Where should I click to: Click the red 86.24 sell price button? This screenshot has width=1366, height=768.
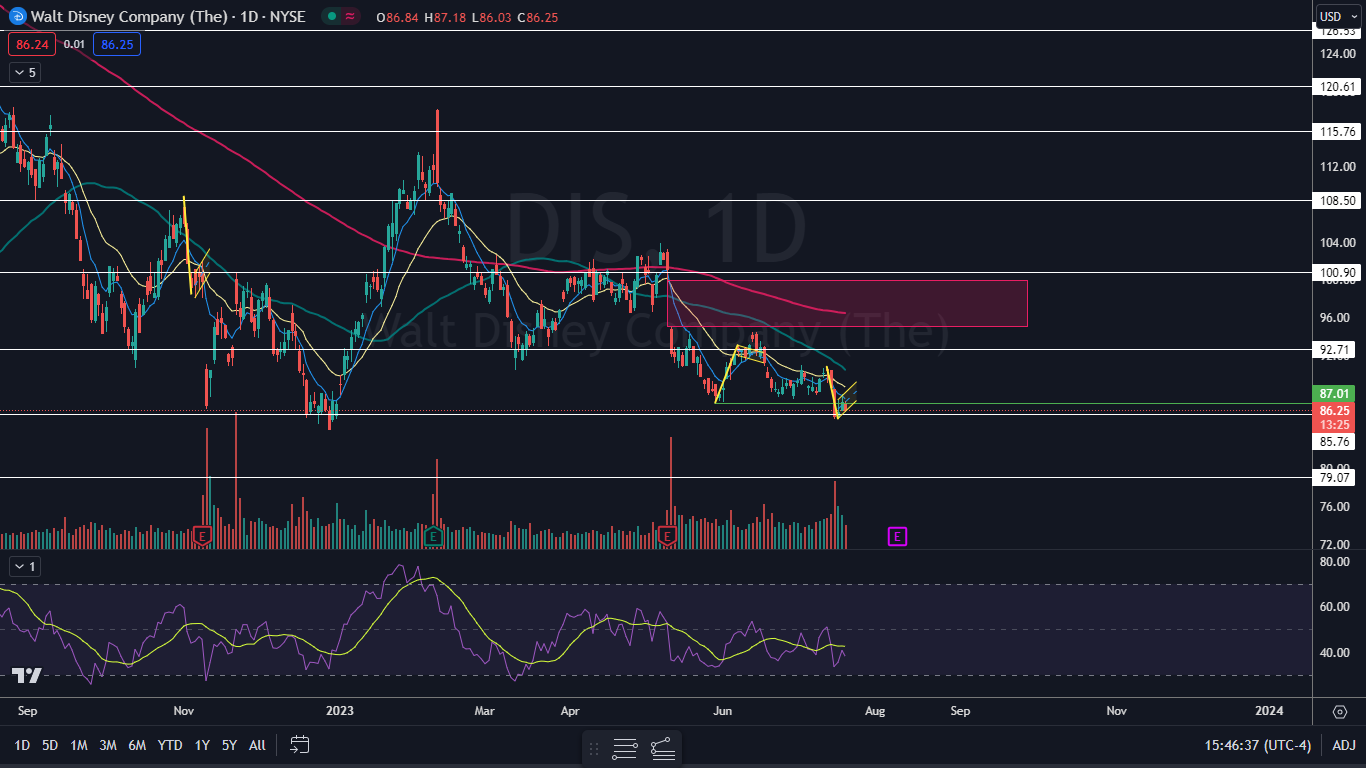[33, 44]
